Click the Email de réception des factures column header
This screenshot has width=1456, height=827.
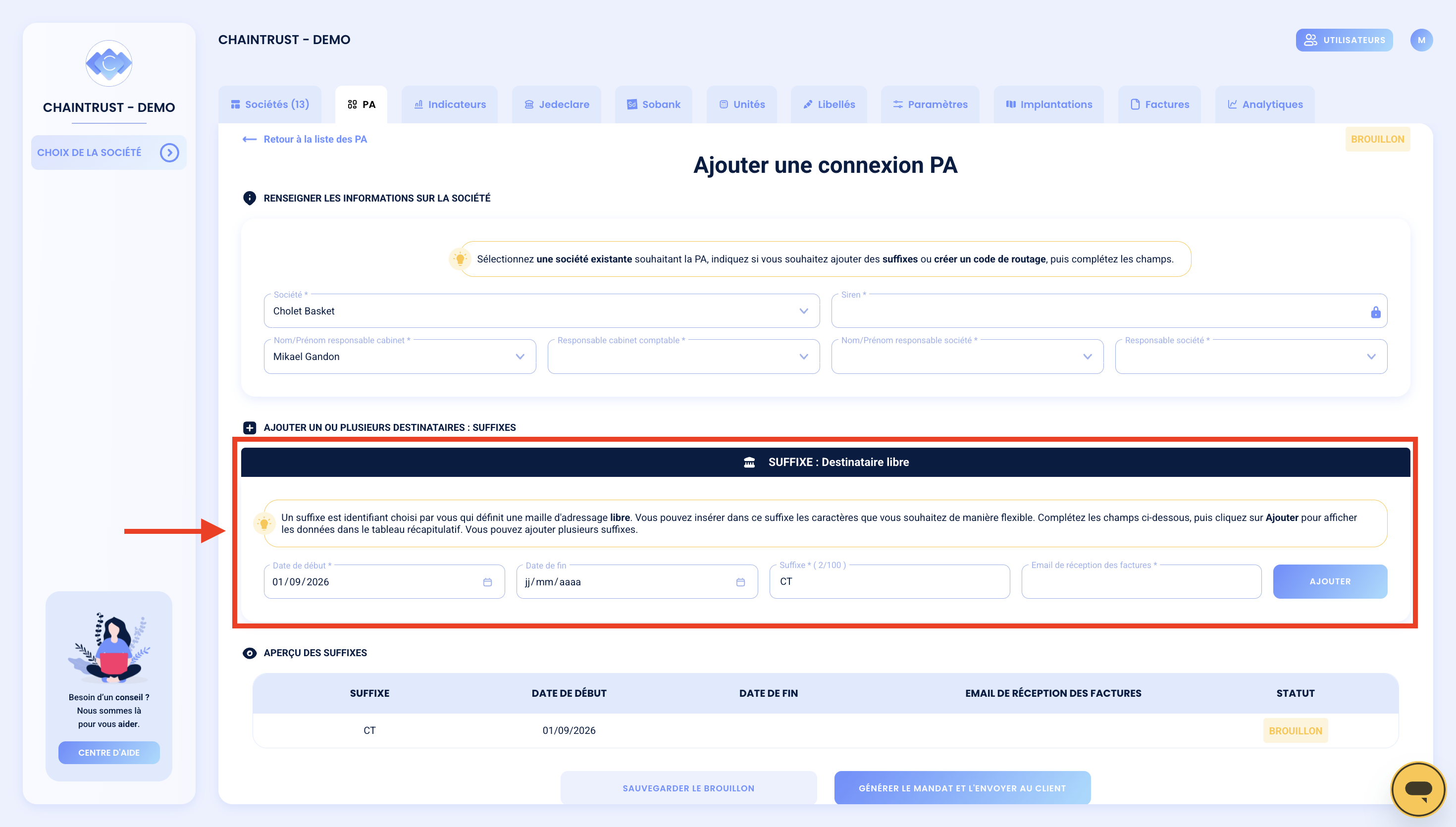pos(1053,693)
